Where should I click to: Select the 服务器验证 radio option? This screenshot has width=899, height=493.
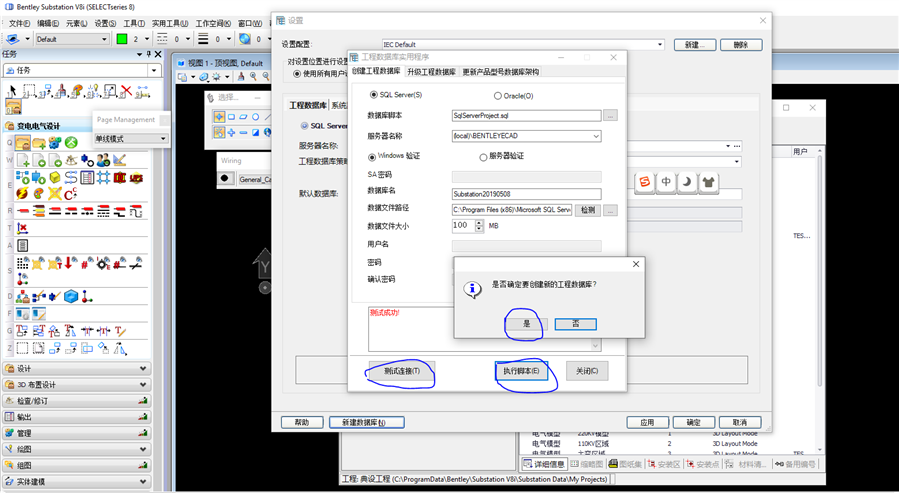(x=483, y=156)
